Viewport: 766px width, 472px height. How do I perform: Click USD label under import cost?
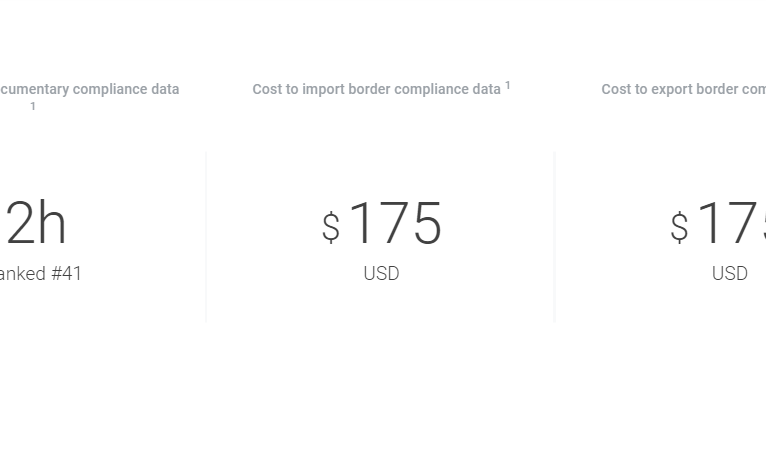click(381, 274)
